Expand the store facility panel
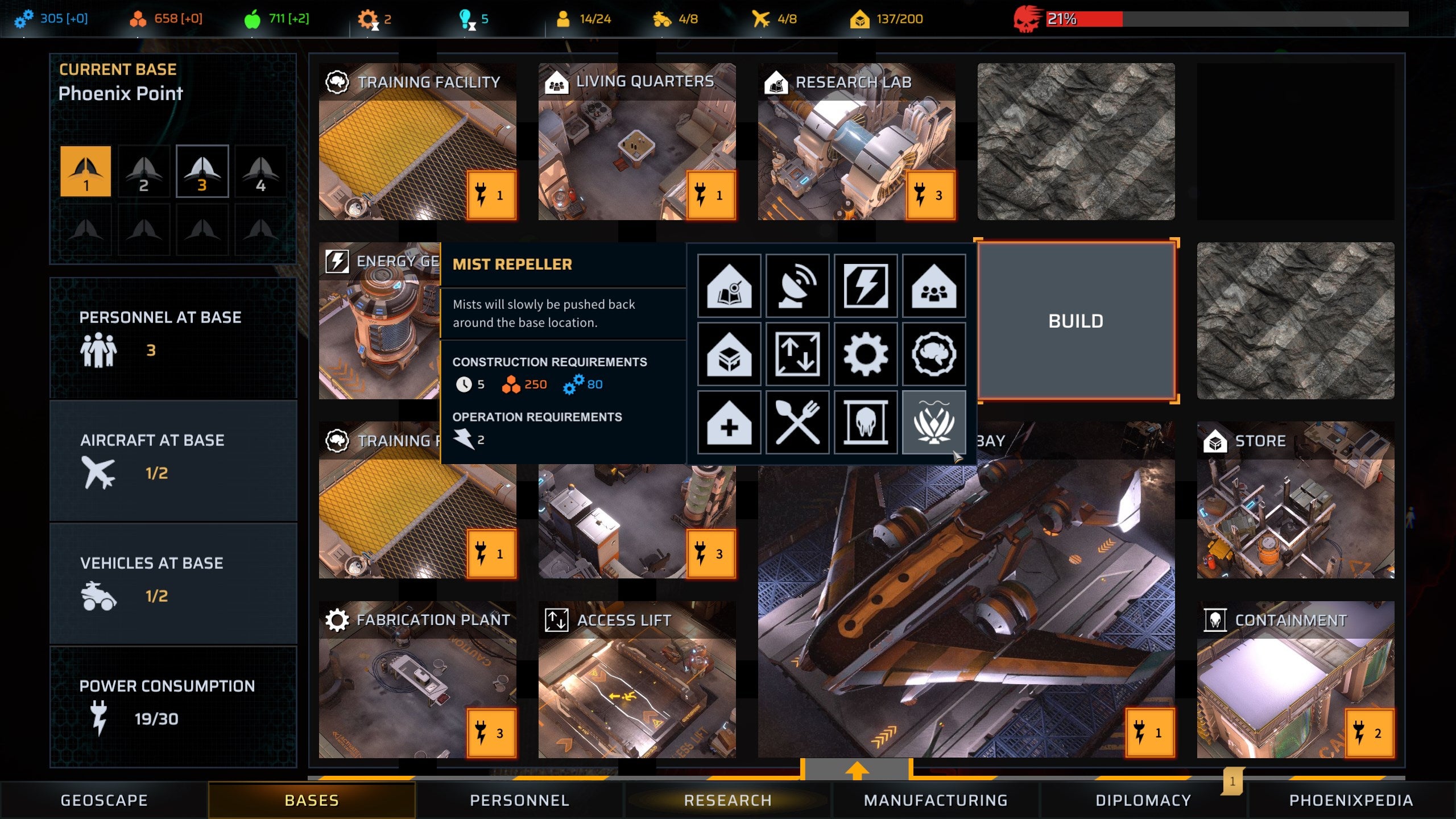The image size is (1456, 819). pos(1295,500)
